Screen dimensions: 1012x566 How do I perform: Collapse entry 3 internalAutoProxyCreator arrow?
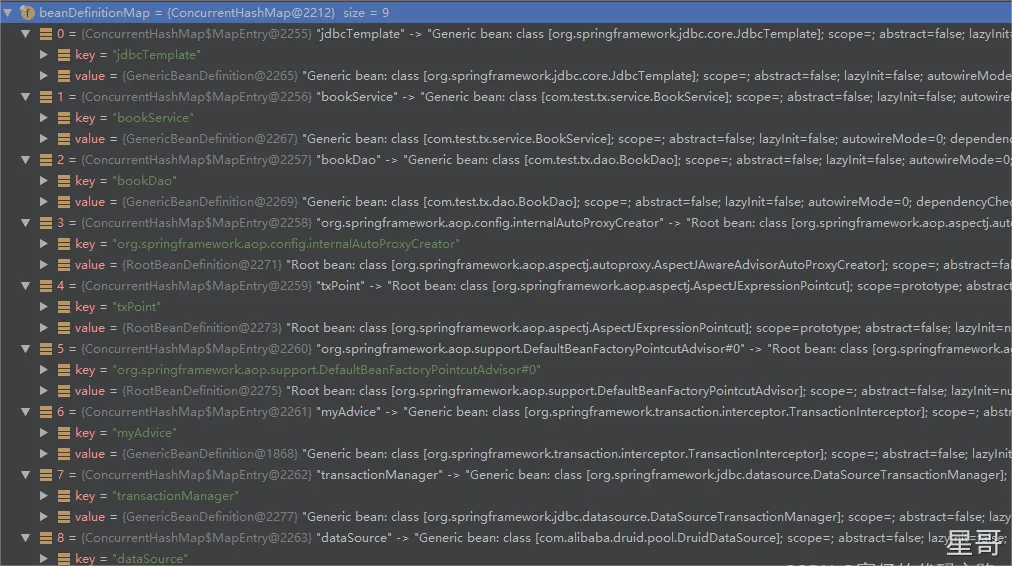pos(26,223)
